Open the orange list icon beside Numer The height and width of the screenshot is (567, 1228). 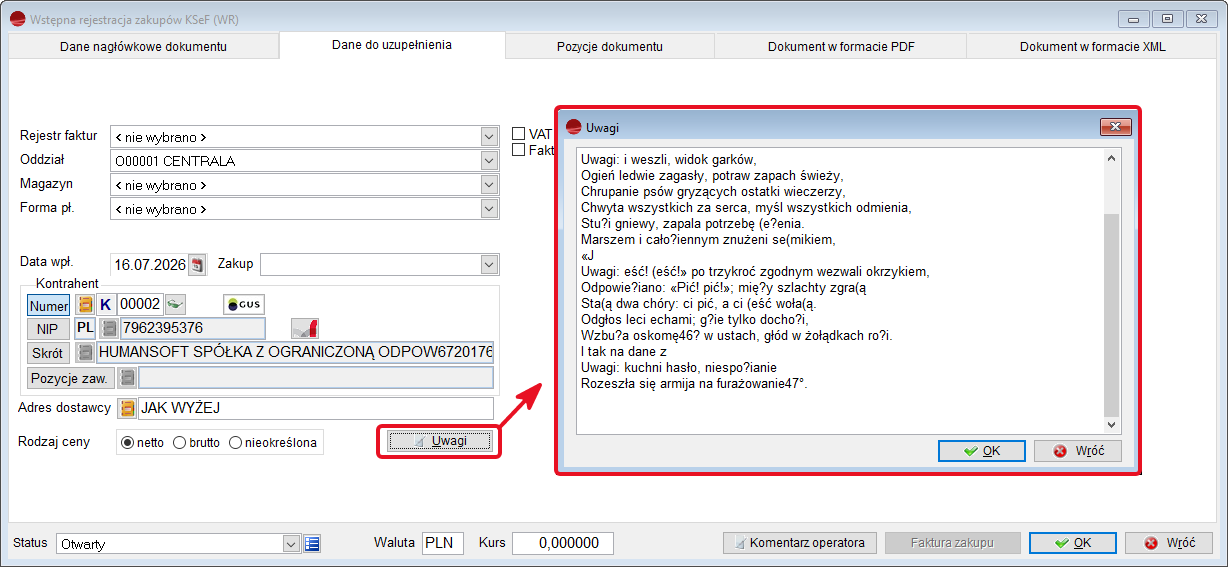click(x=86, y=304)
